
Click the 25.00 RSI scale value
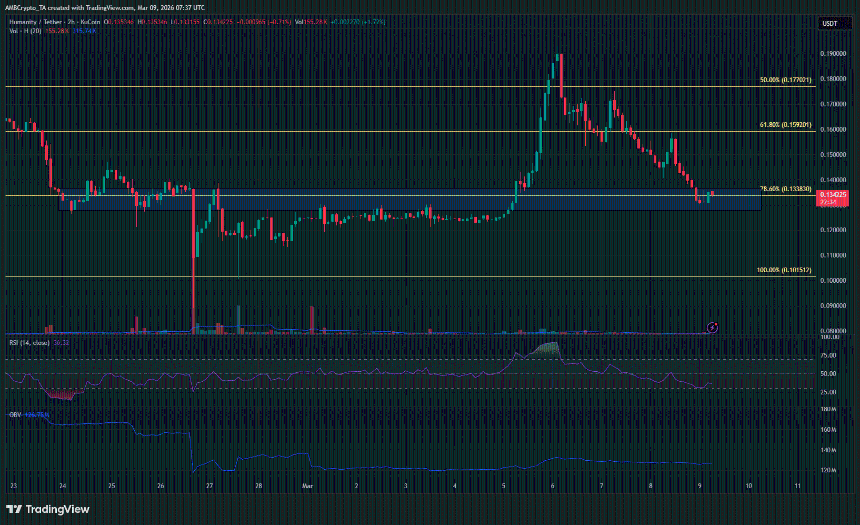click(829, 392)
